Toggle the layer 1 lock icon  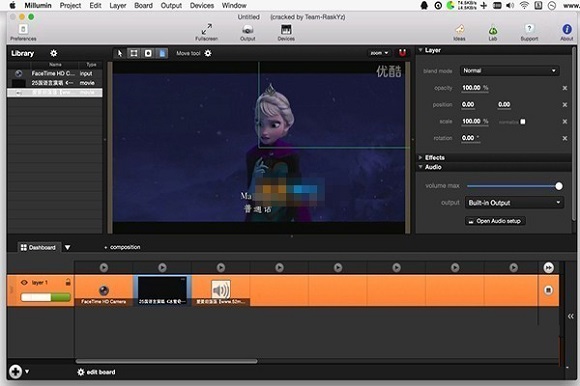click(68, 282)
